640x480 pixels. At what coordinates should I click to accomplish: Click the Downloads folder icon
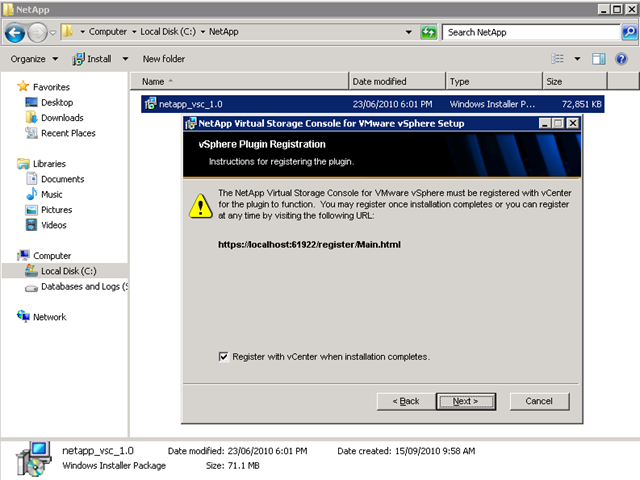click(x=31, y=117)
